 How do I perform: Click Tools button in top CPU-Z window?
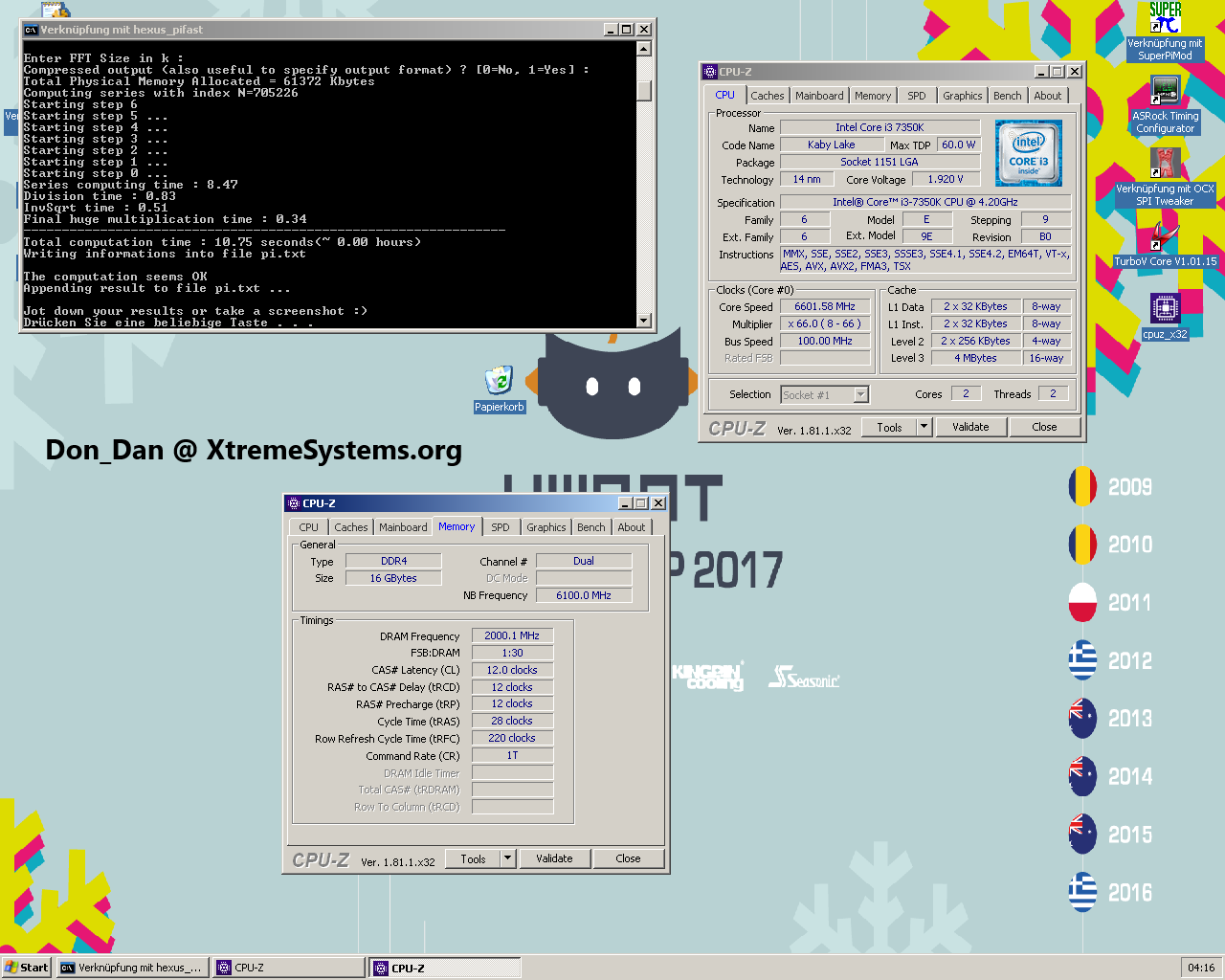tap(889, 427)
